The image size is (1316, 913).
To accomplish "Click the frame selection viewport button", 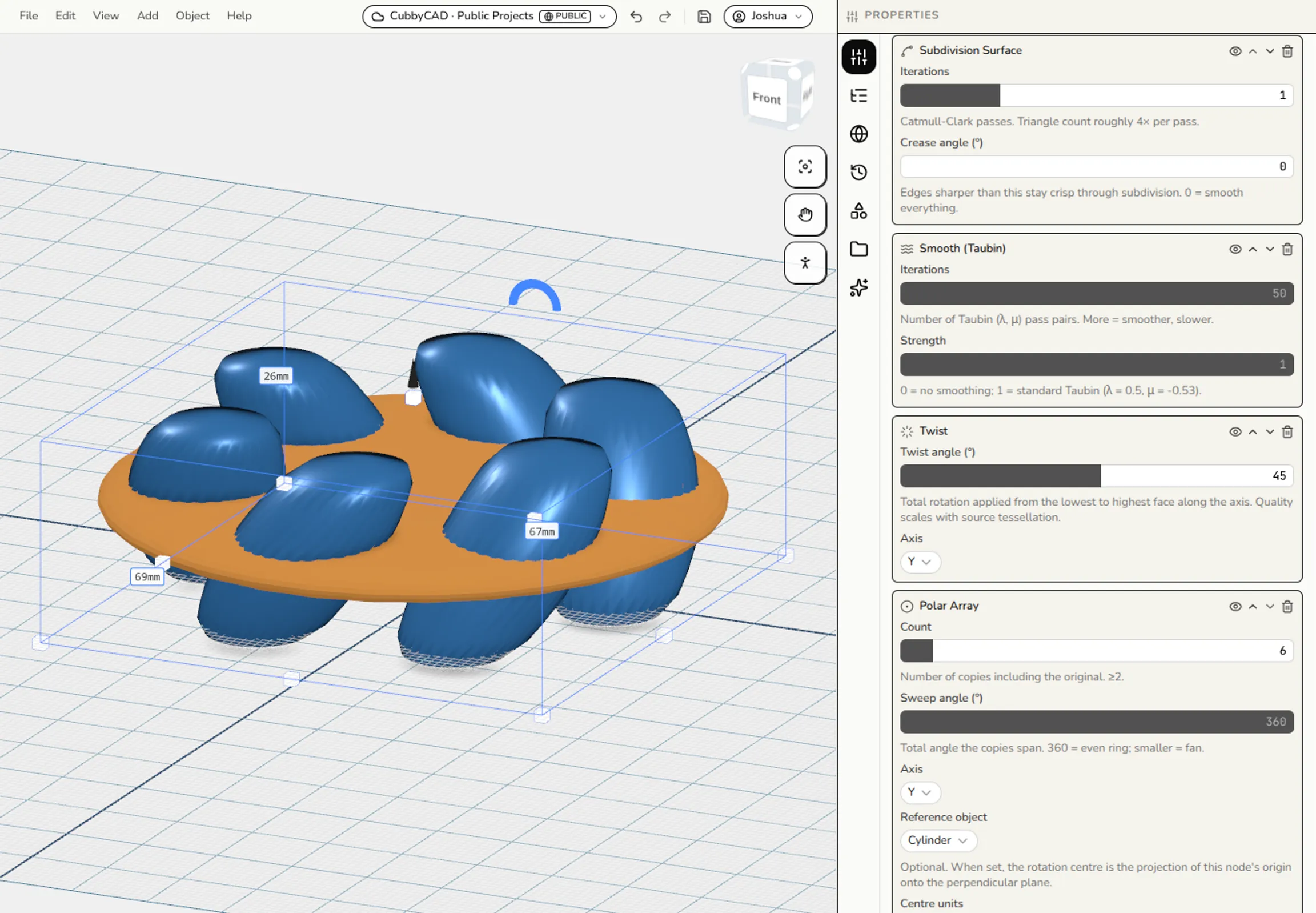I will 805,166.
